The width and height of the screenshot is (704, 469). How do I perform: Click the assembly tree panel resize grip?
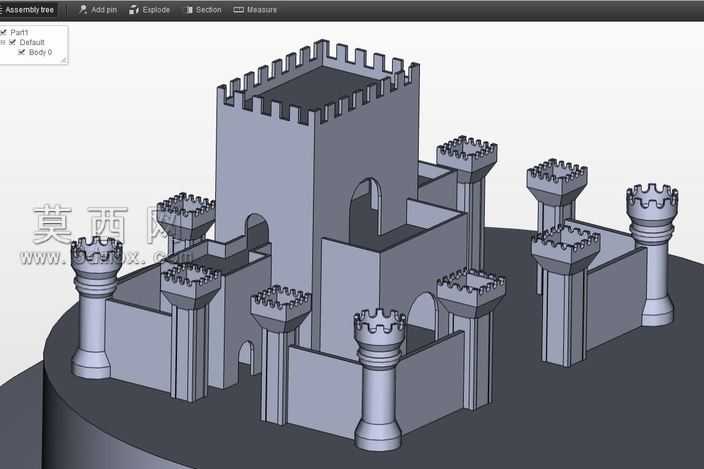[x=64, y=60]
